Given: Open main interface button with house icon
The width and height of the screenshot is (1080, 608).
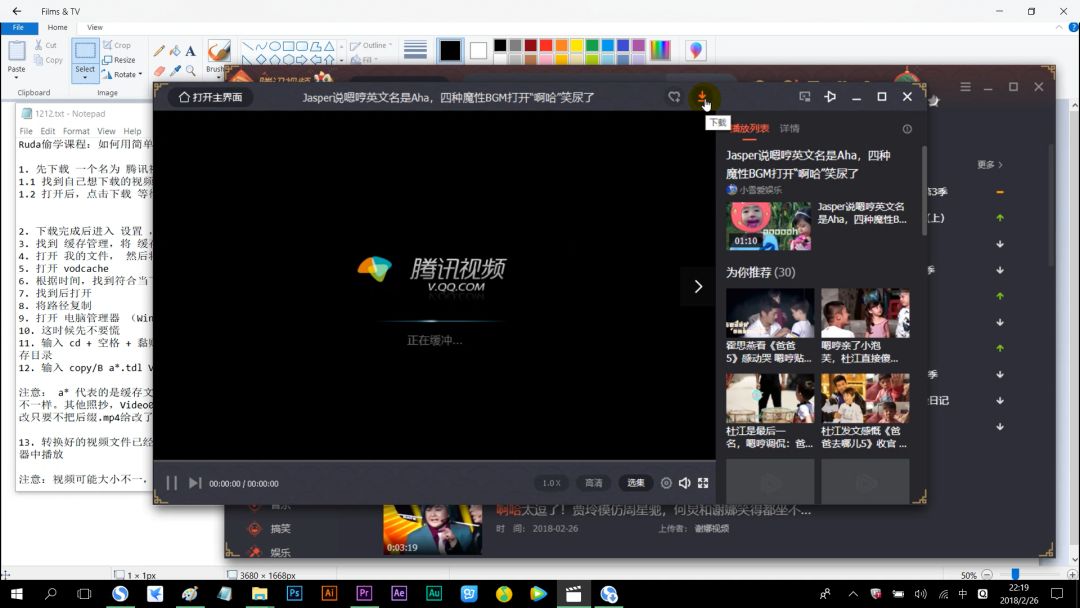Looking at the screenshot, I should tap(210, 97).
